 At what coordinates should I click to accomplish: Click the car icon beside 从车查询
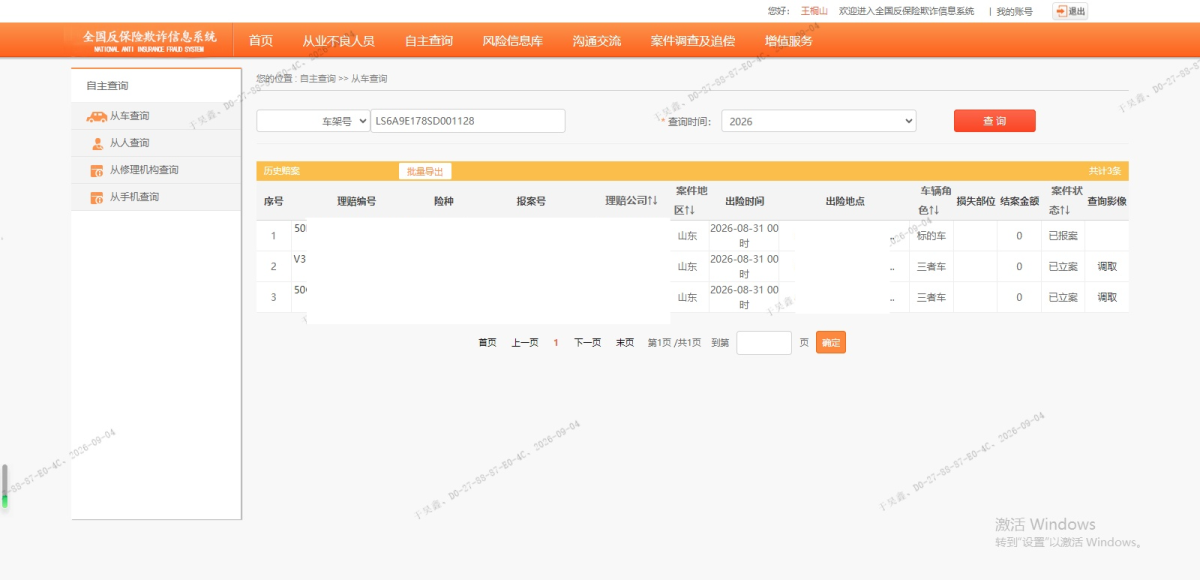click(x=97, y=116)
